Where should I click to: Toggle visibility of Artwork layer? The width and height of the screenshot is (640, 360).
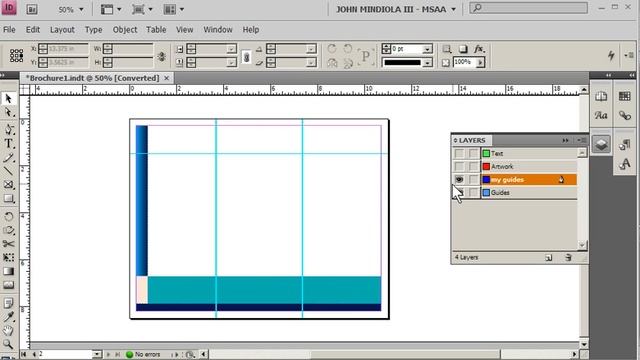click(459, 167)
